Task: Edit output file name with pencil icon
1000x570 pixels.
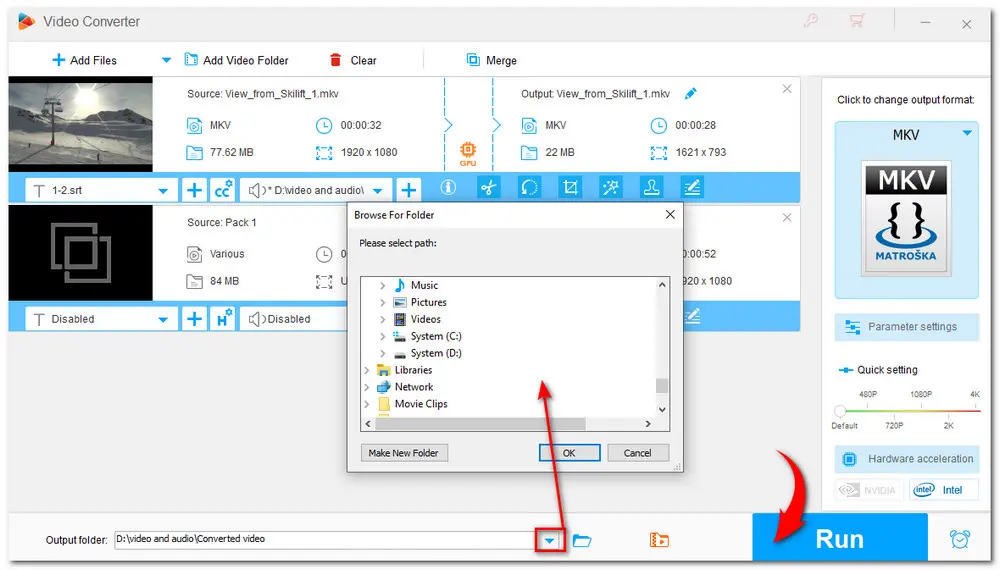Action: [690, 94]
